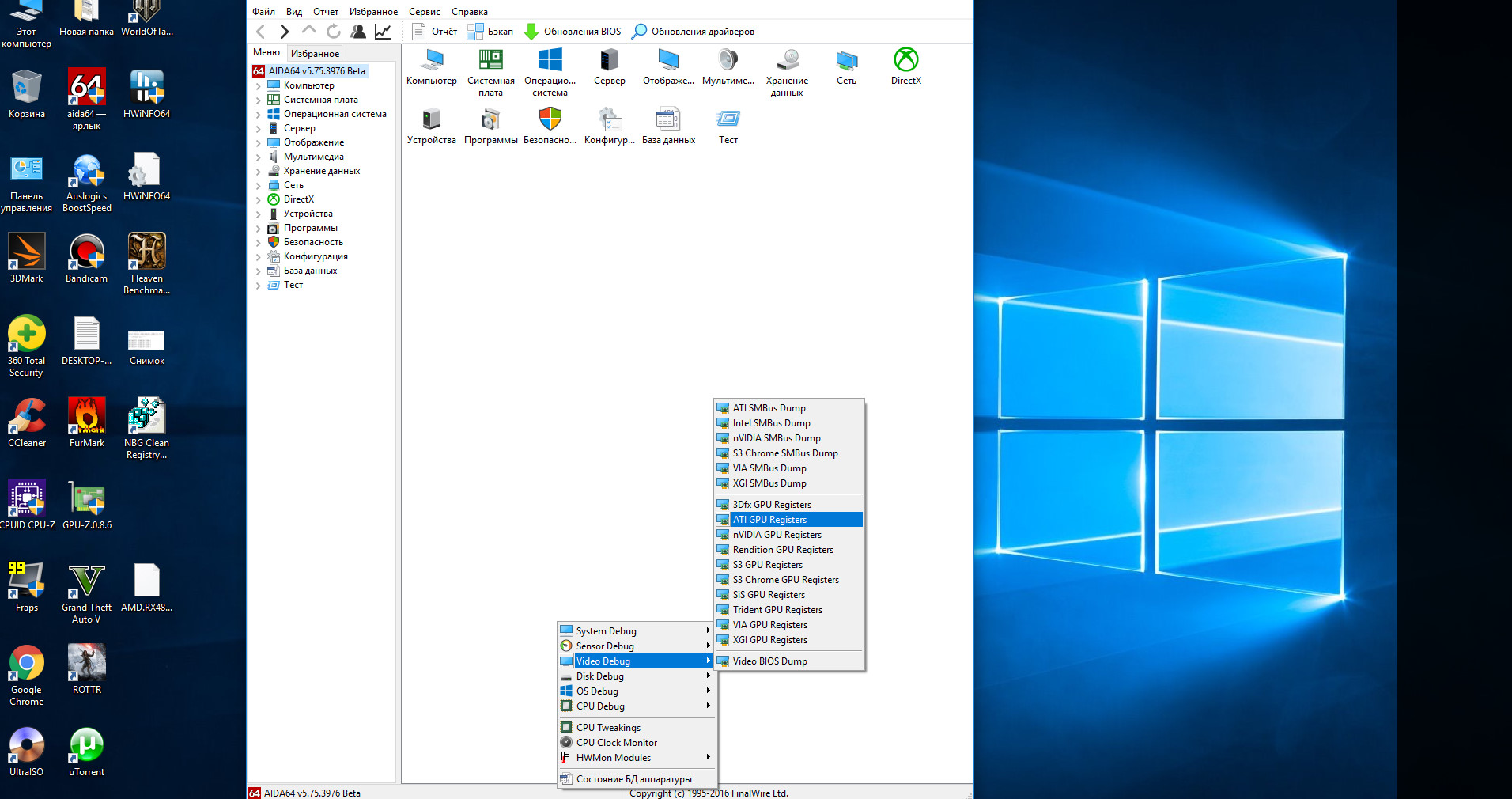1512x799 pixels.
Task: Open the HWMon Modules submenu
Action: tap(636, 758)
